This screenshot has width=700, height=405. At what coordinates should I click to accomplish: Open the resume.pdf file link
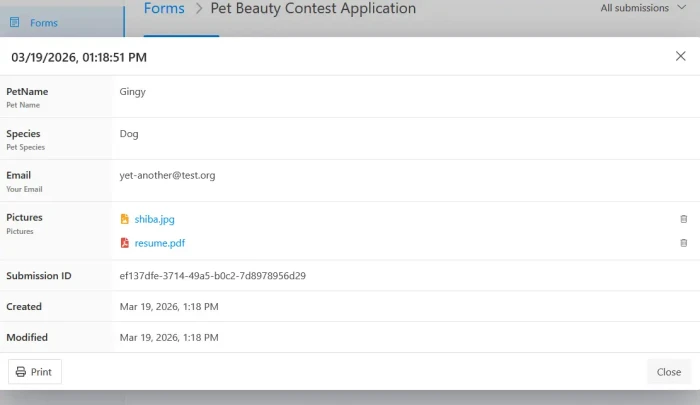(x=160, y=243)
